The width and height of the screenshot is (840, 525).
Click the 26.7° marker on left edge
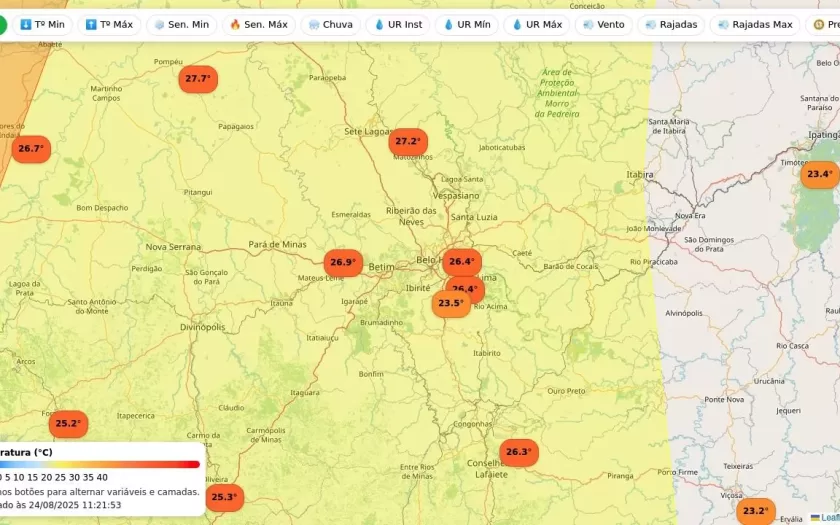tap(31, 150)
